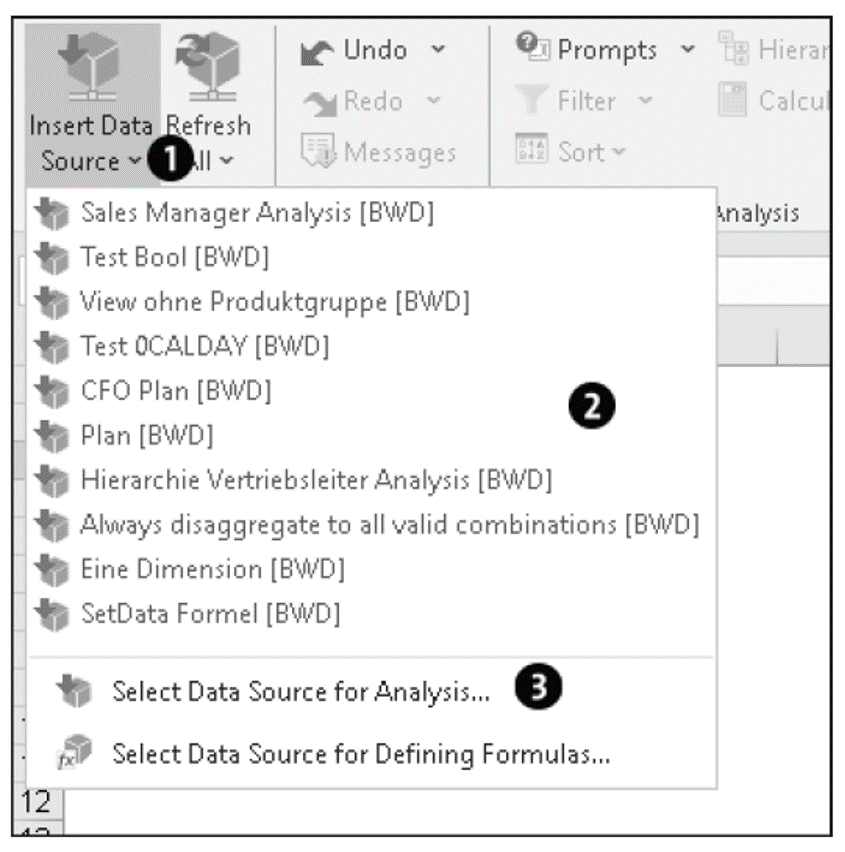This screenshot has height=852, width=845.
Task: Click the Sort icon
Action: point(531,148)
